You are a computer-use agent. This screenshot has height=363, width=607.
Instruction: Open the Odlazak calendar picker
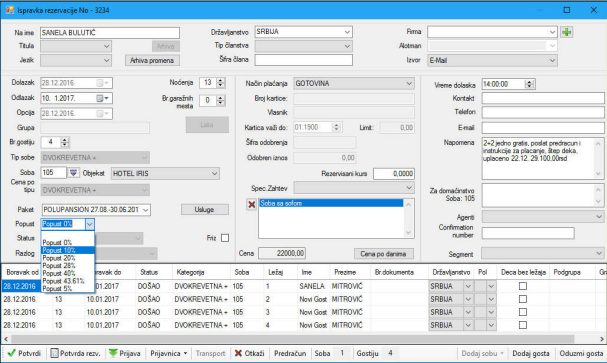103,98
